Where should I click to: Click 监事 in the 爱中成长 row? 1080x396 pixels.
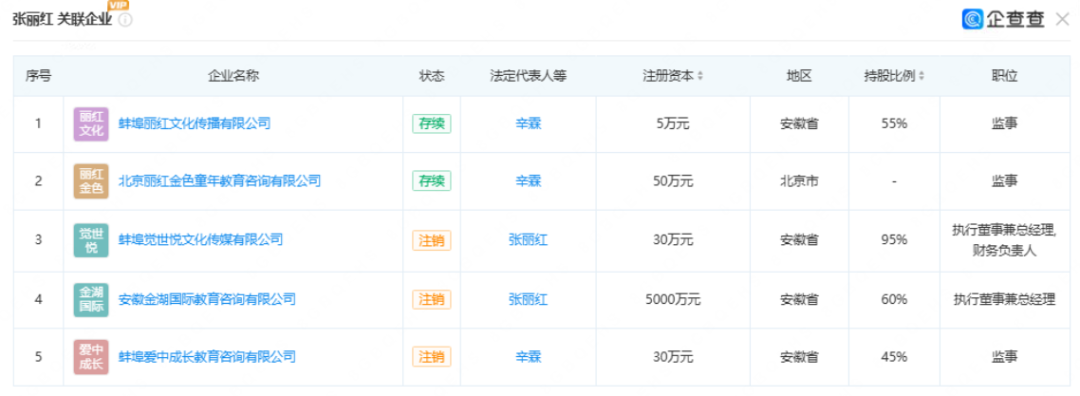pos(1005,357)
